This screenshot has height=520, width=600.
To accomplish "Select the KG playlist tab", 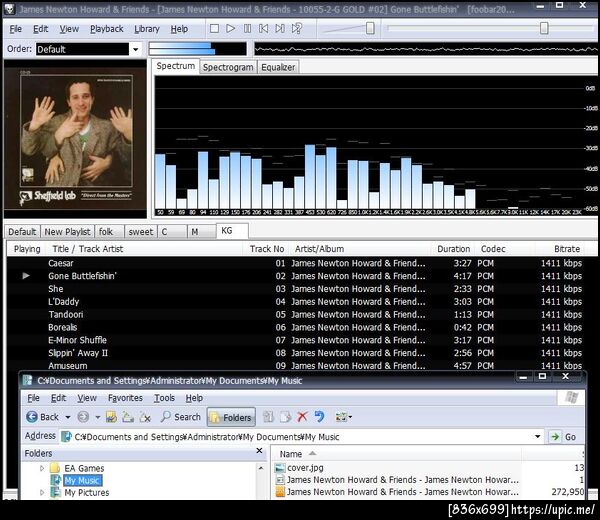I will point(232,231).
